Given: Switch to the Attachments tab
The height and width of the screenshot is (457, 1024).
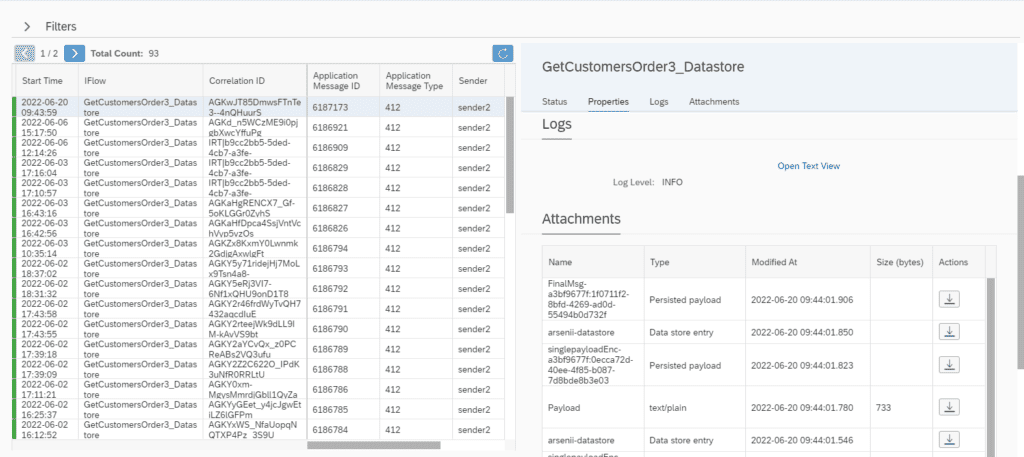Looking at the screenshot, I should click(714, 102).
